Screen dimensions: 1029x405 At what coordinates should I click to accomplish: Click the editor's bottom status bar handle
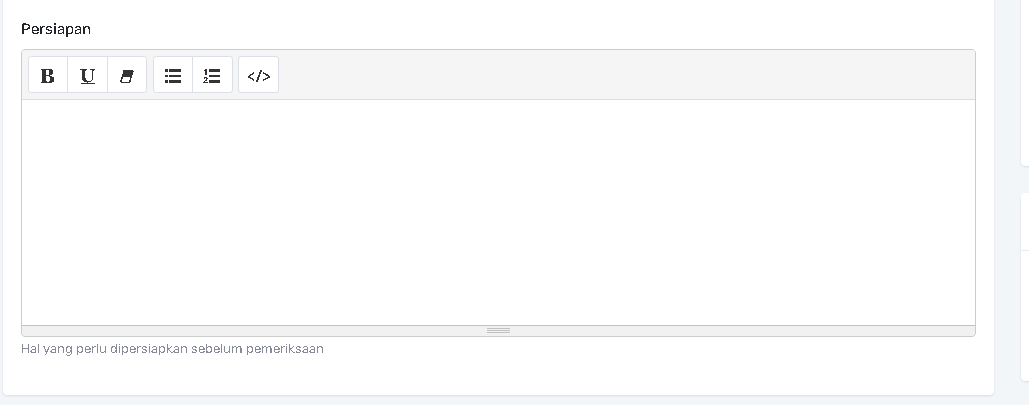[x=498, y=330]
